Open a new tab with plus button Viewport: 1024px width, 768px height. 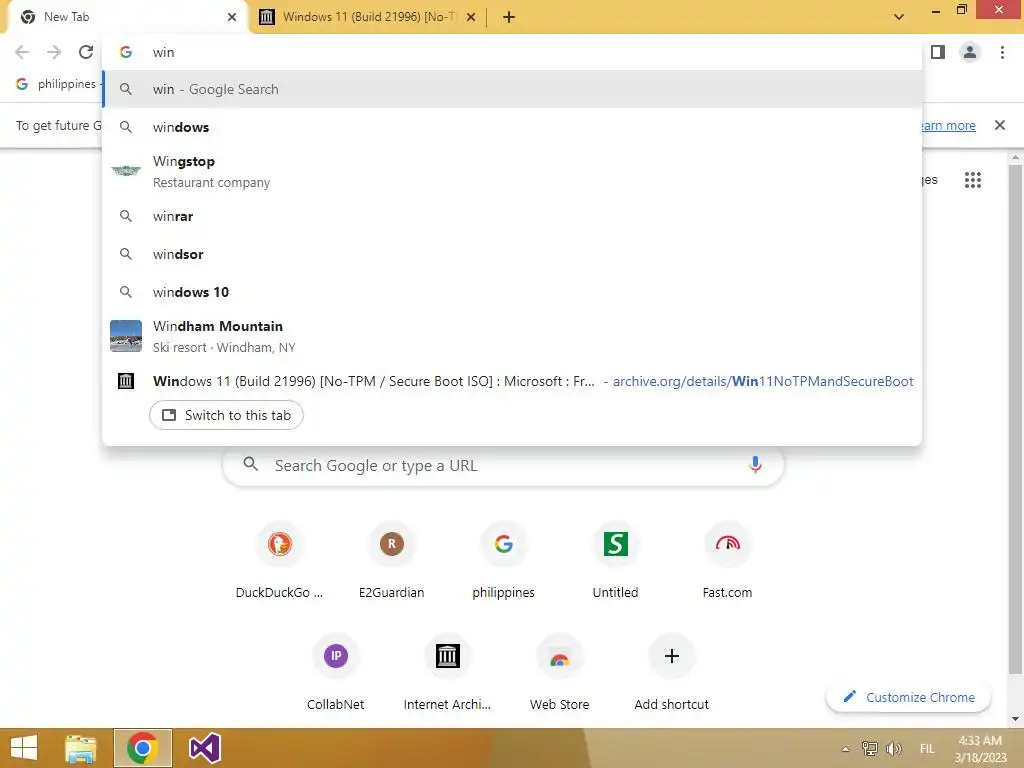509,17
